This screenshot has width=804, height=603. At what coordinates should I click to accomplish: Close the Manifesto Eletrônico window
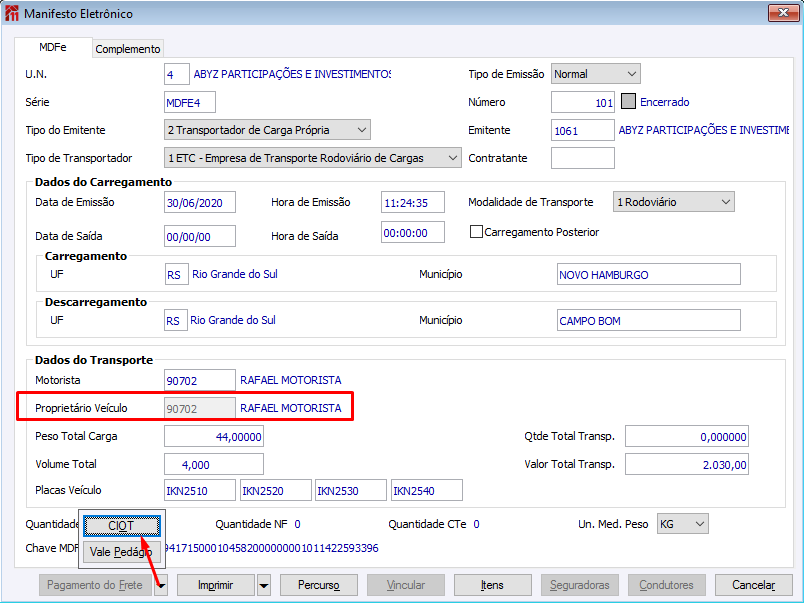tap(783, 13)
